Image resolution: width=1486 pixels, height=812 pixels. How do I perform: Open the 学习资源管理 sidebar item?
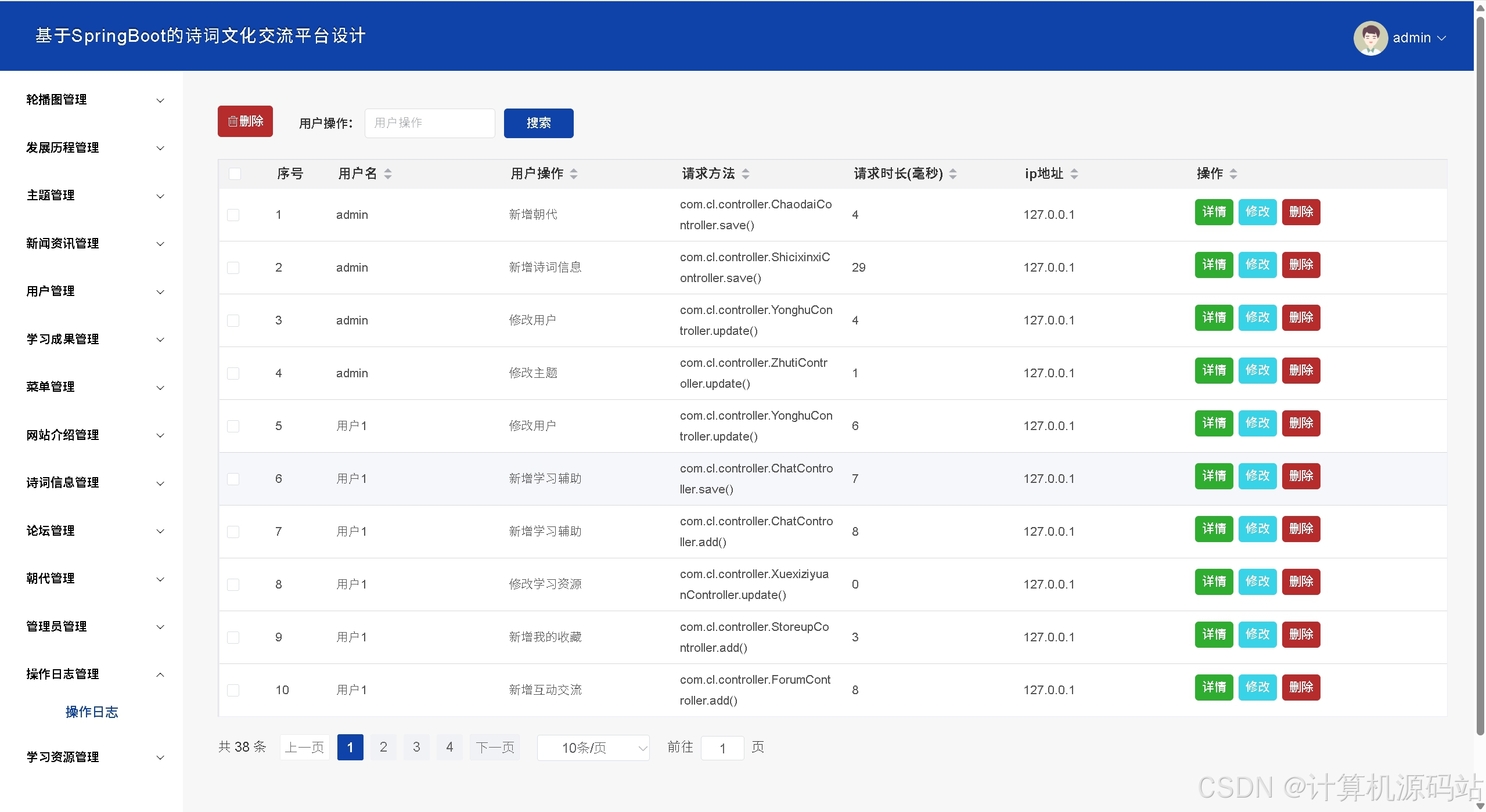[x=92, y=757]
